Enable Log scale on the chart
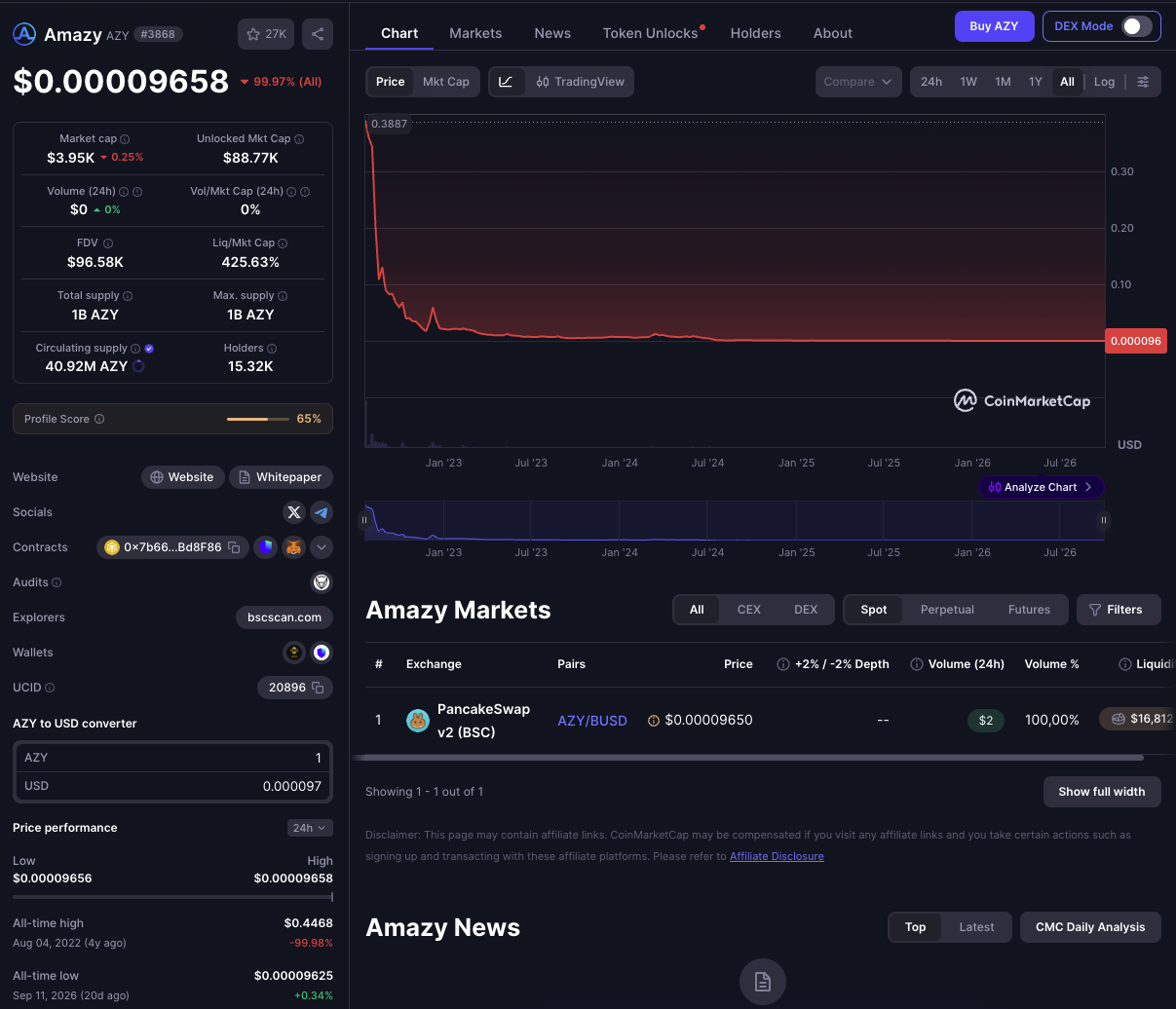1176x1009 pixels. click(1104, 82)
